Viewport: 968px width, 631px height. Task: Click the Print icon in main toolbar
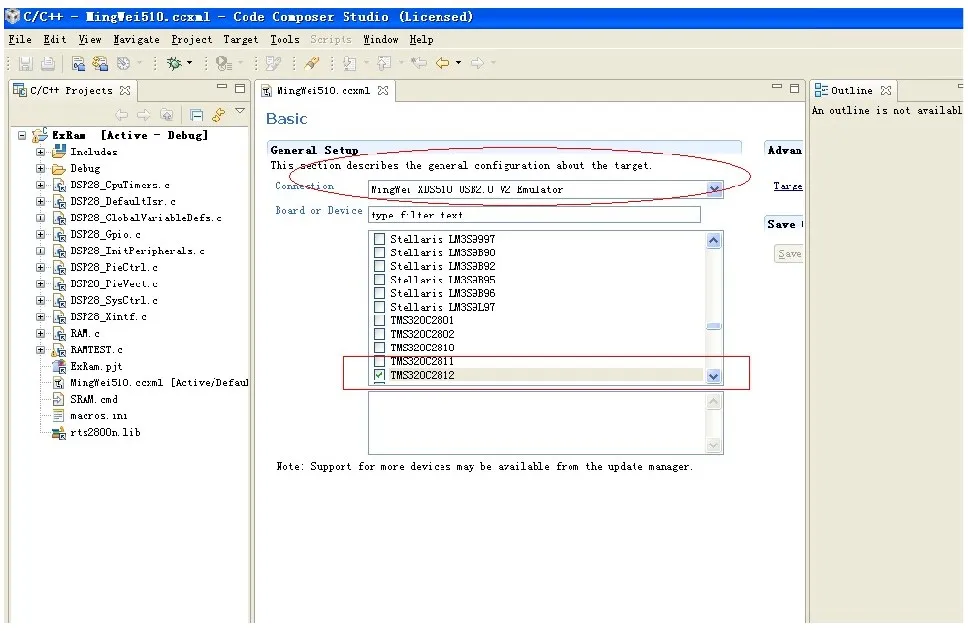pyautogui.click(x=48, y=63)
